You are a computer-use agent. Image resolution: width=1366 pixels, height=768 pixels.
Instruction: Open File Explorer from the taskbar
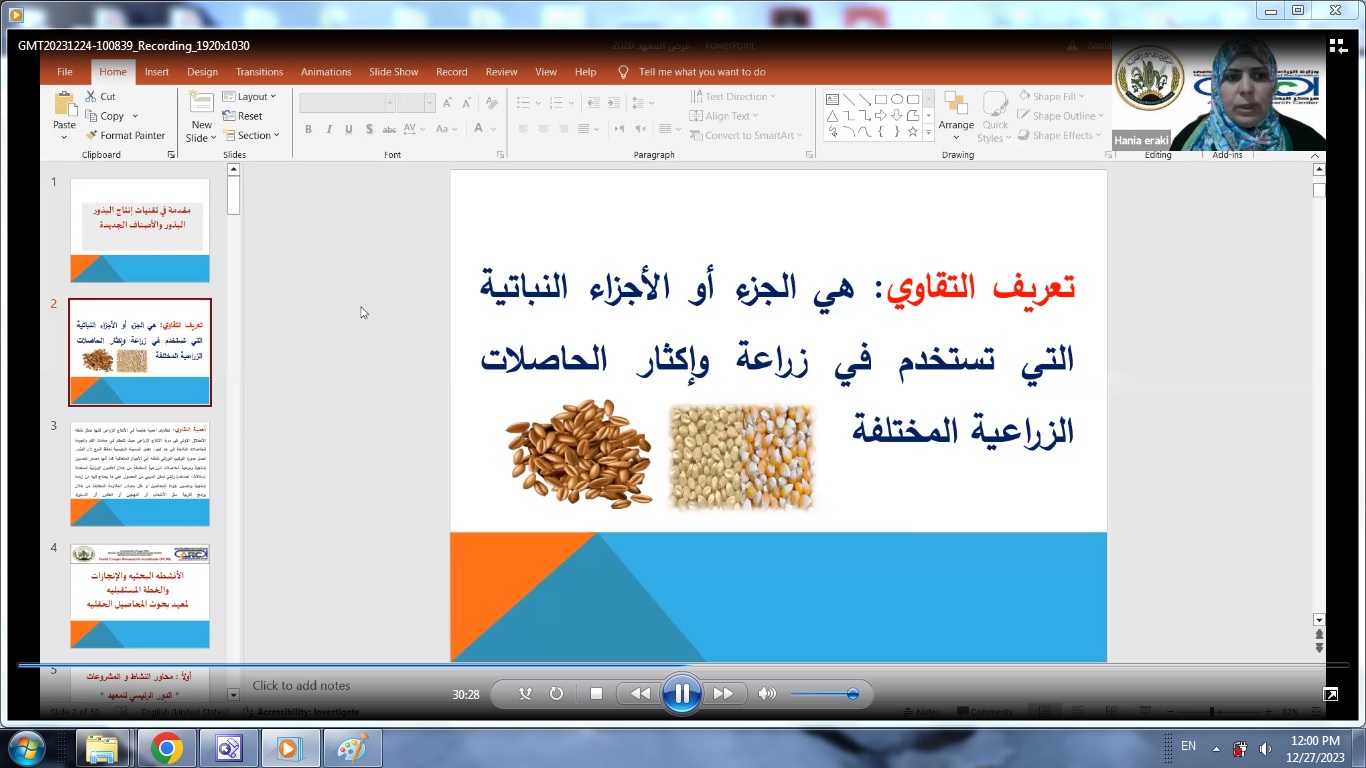(x=103, y=748)
